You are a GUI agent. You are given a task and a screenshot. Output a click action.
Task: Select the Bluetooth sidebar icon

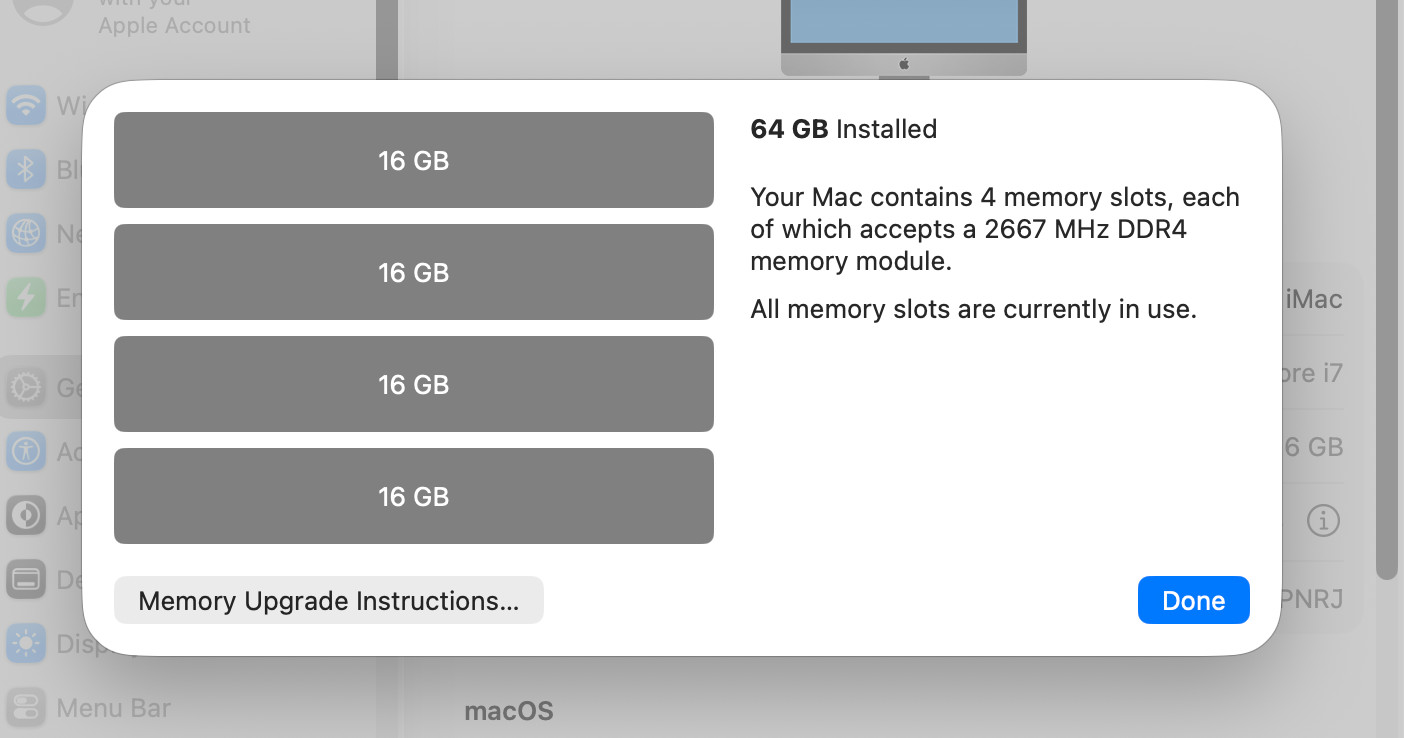point(27,170)
